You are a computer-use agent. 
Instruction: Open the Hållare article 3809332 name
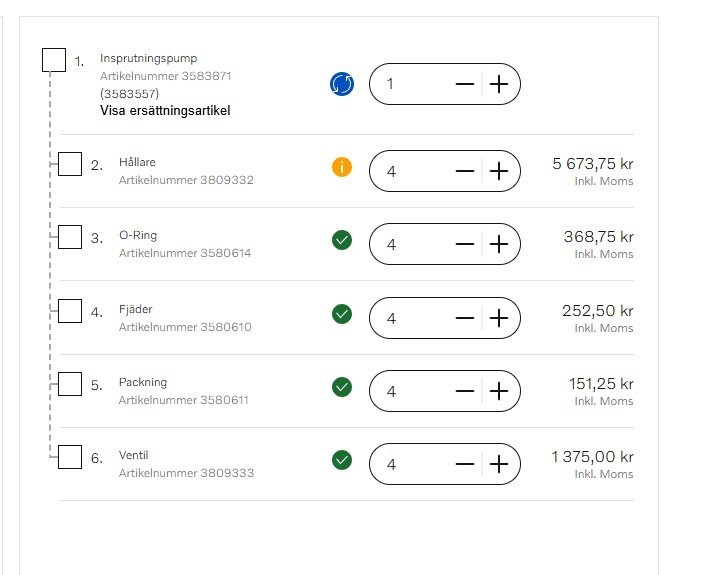(x=137, y=162)
